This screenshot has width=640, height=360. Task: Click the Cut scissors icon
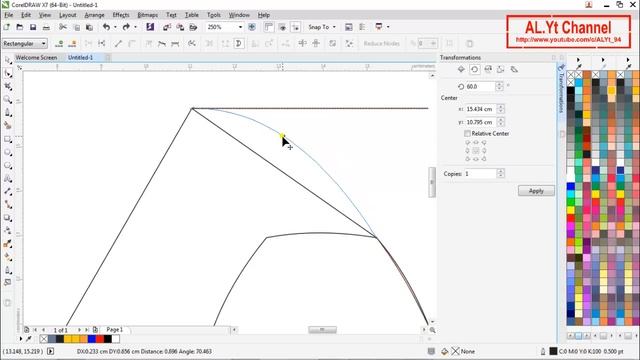[63, 27]
